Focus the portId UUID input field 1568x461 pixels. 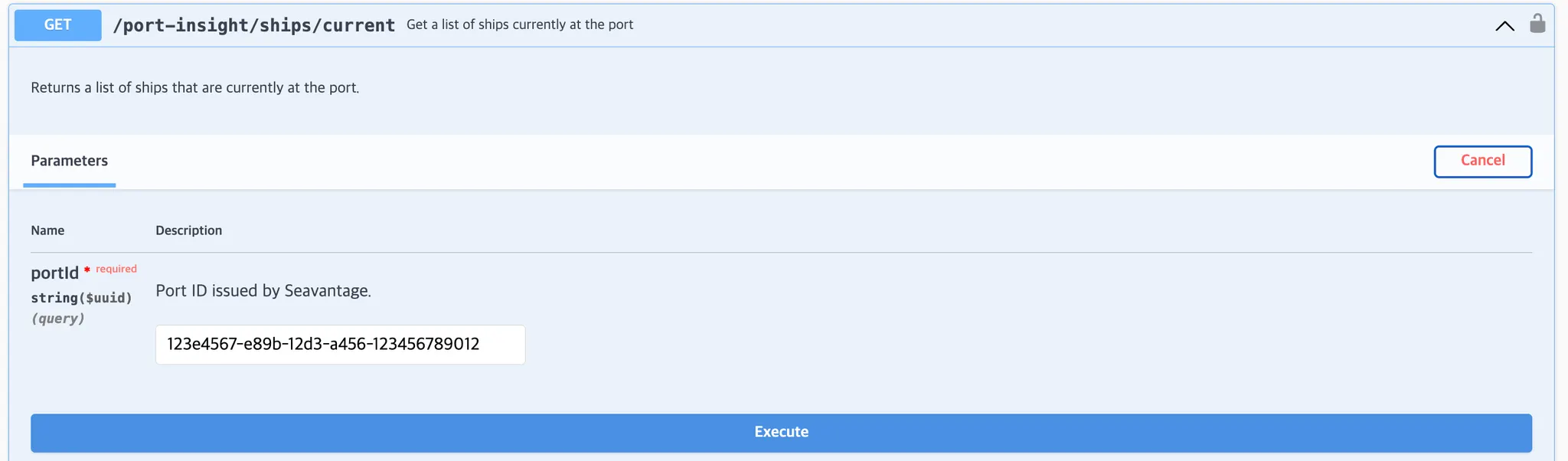pos(340,345)
